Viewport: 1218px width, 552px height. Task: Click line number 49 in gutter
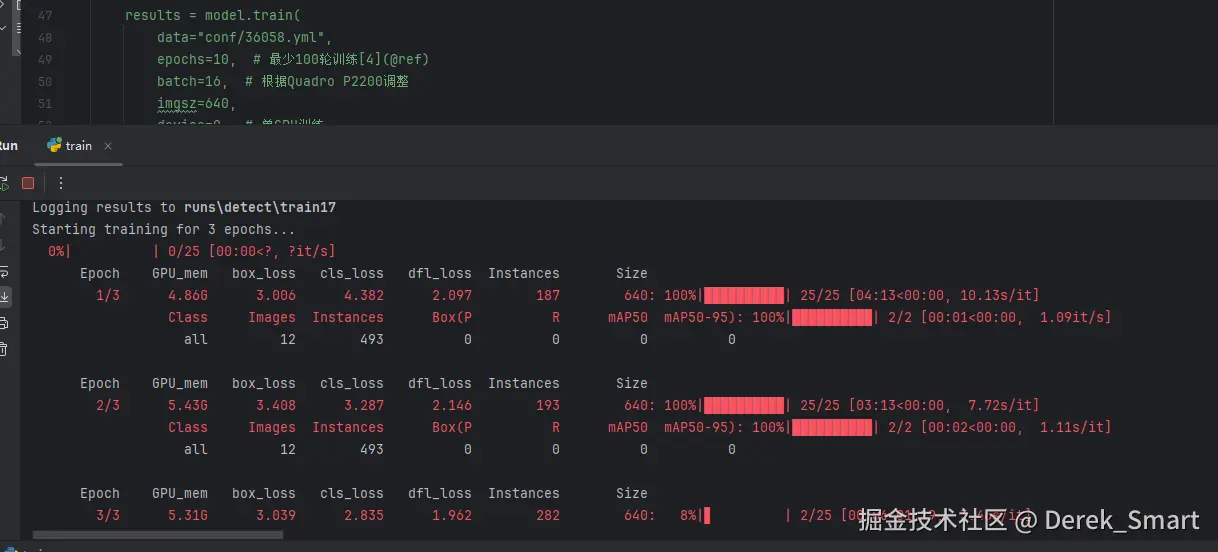point(44,60)
